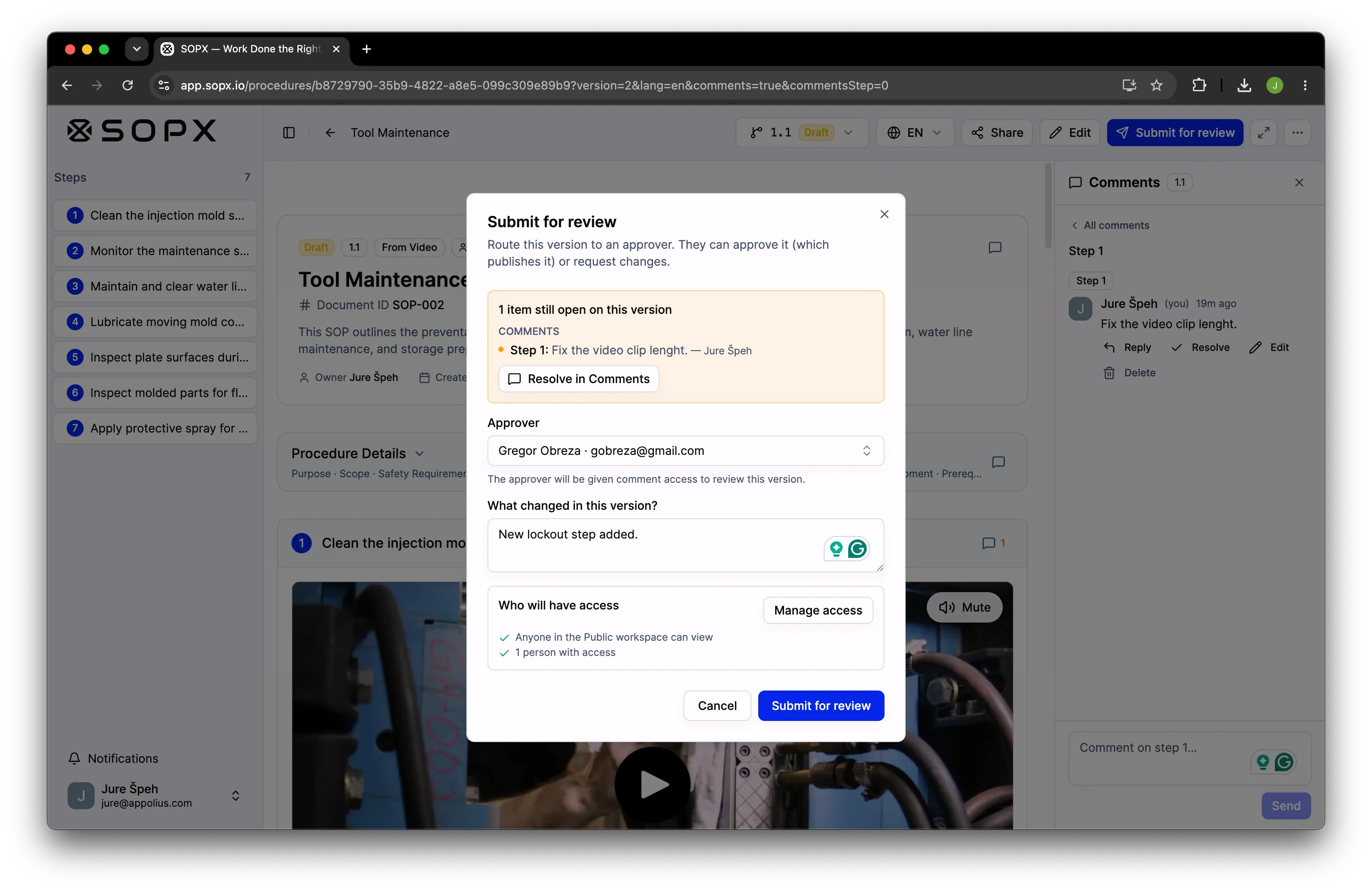Open the Approver dropdown
This screenshot has height=892, width=1372.
click(686, 451)
